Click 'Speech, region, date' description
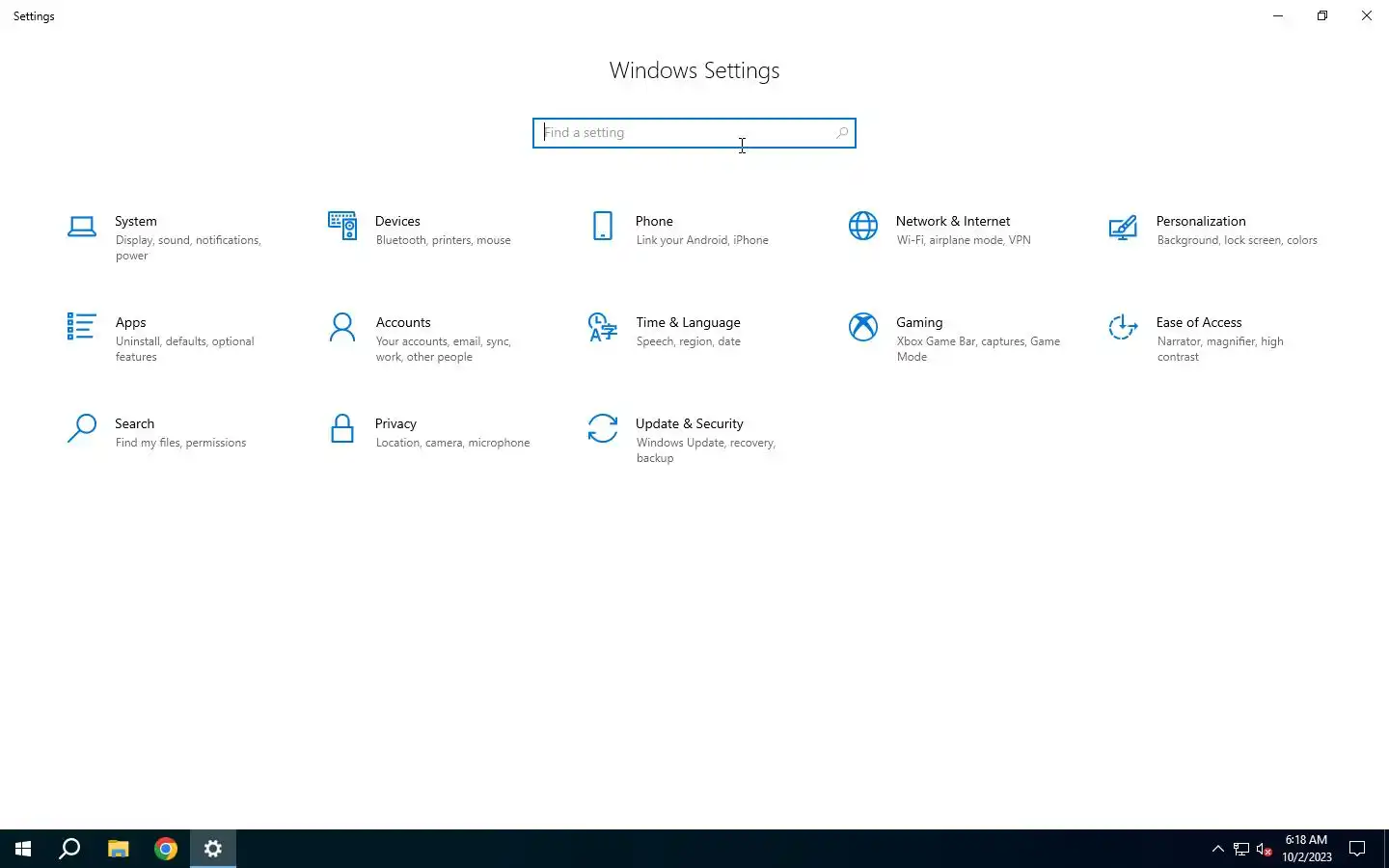This screenshot has width=1389, height=868. (689, 341)
